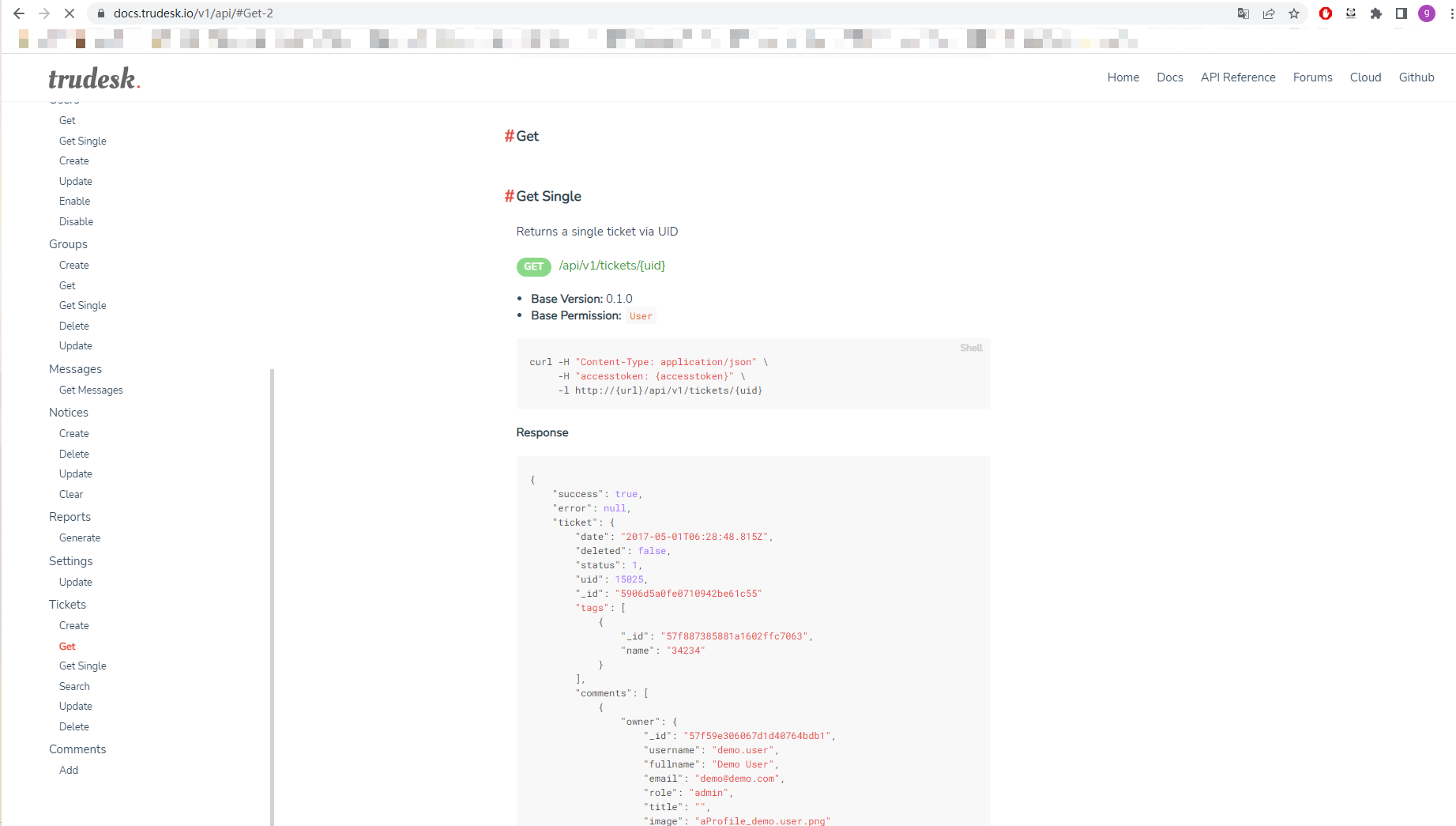Select Delete under Notices
The image size is (1456, 826).
(74, 454)
